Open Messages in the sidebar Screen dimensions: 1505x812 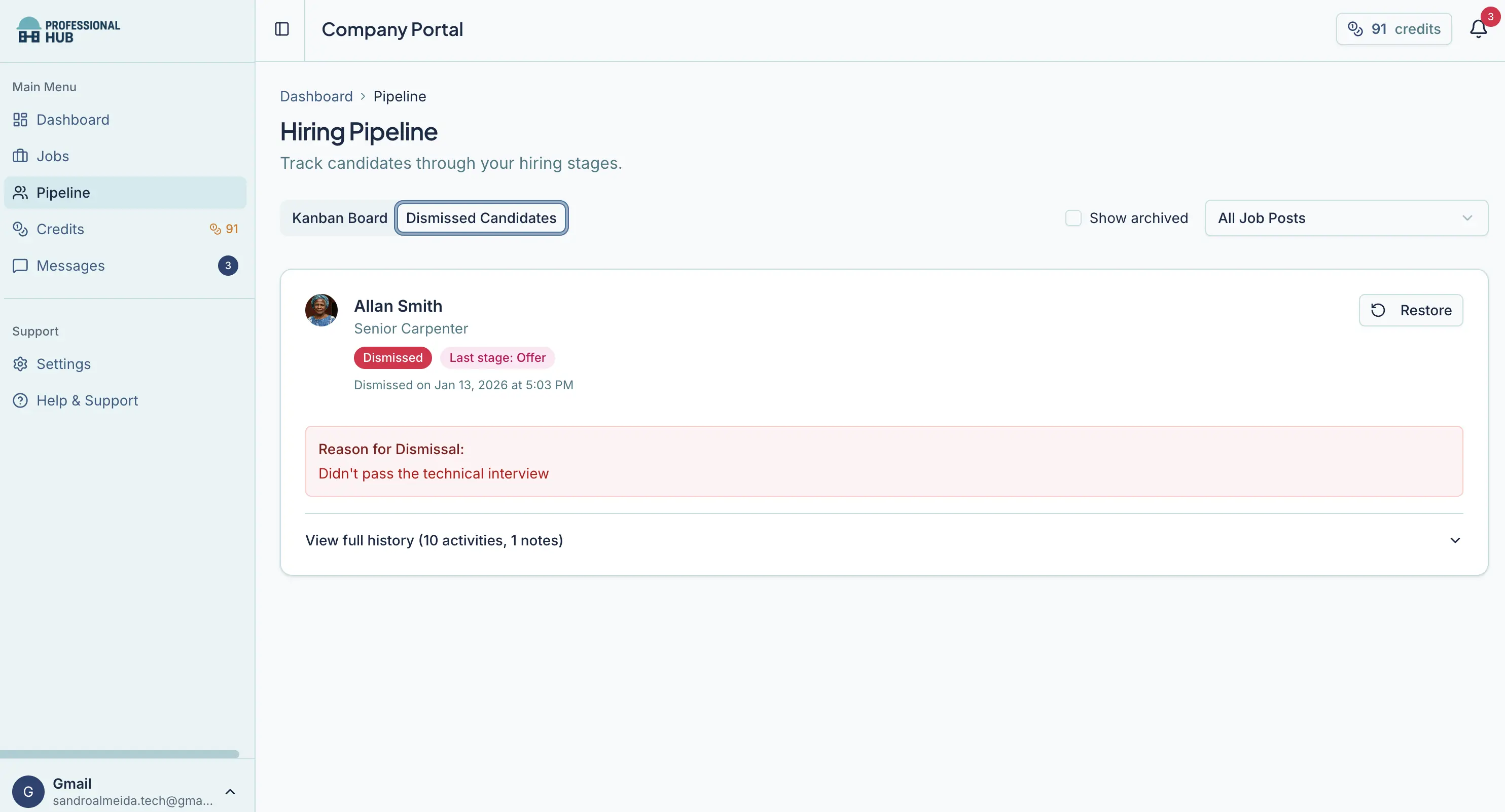70,266
